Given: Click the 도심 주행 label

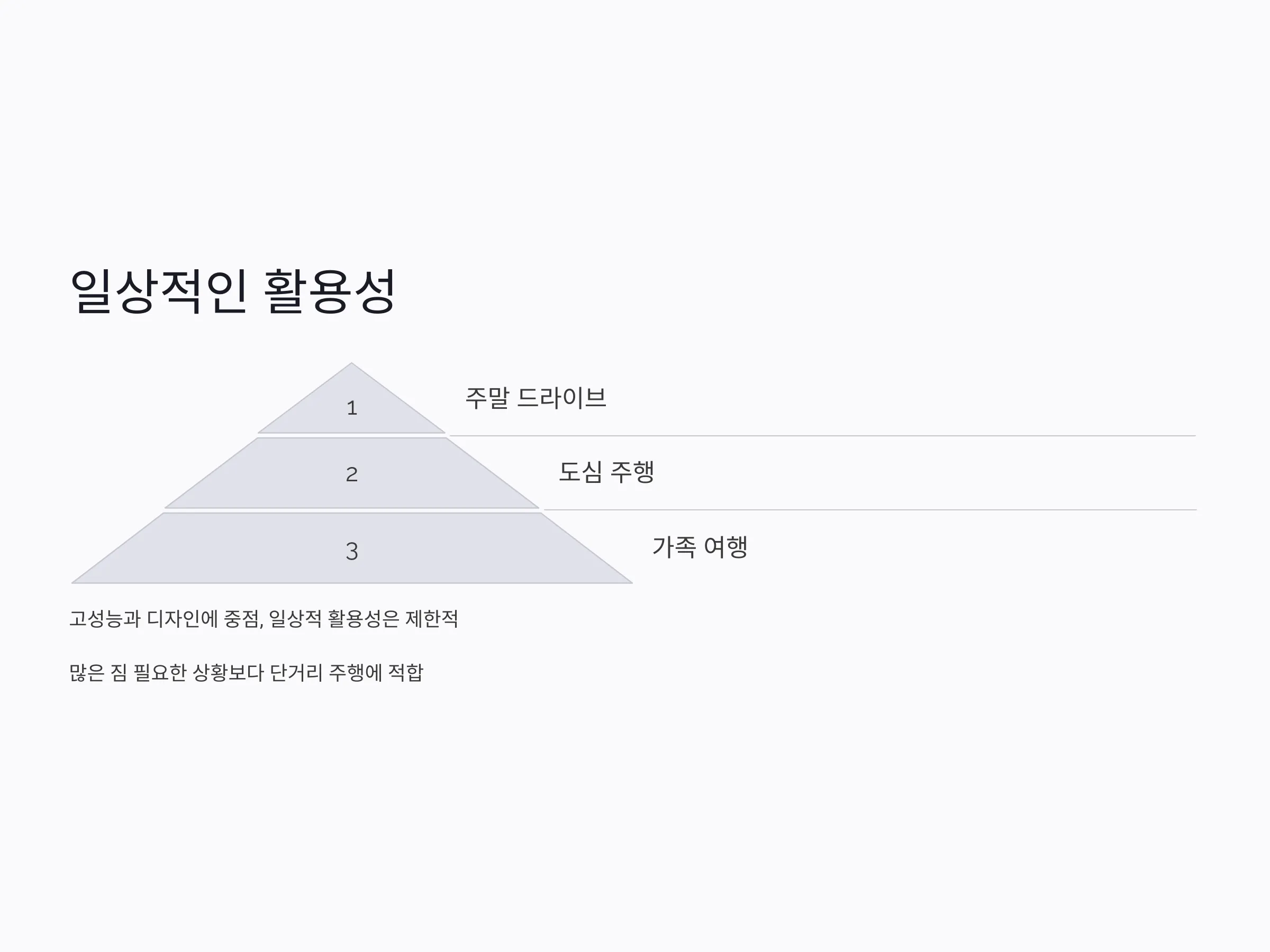Looking at the screenshot, I should point(606,472).
